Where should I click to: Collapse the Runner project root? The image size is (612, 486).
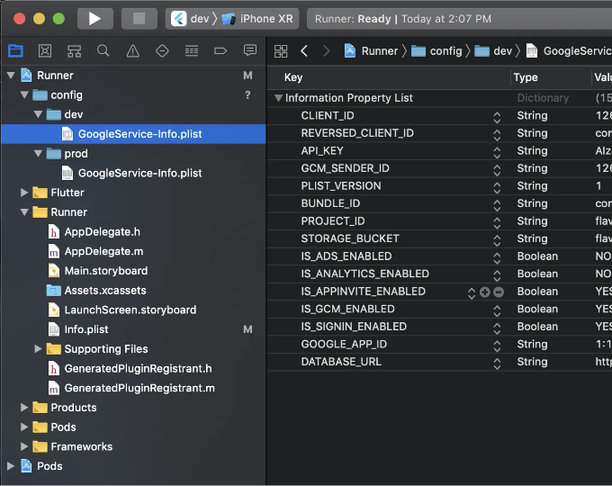11,75
